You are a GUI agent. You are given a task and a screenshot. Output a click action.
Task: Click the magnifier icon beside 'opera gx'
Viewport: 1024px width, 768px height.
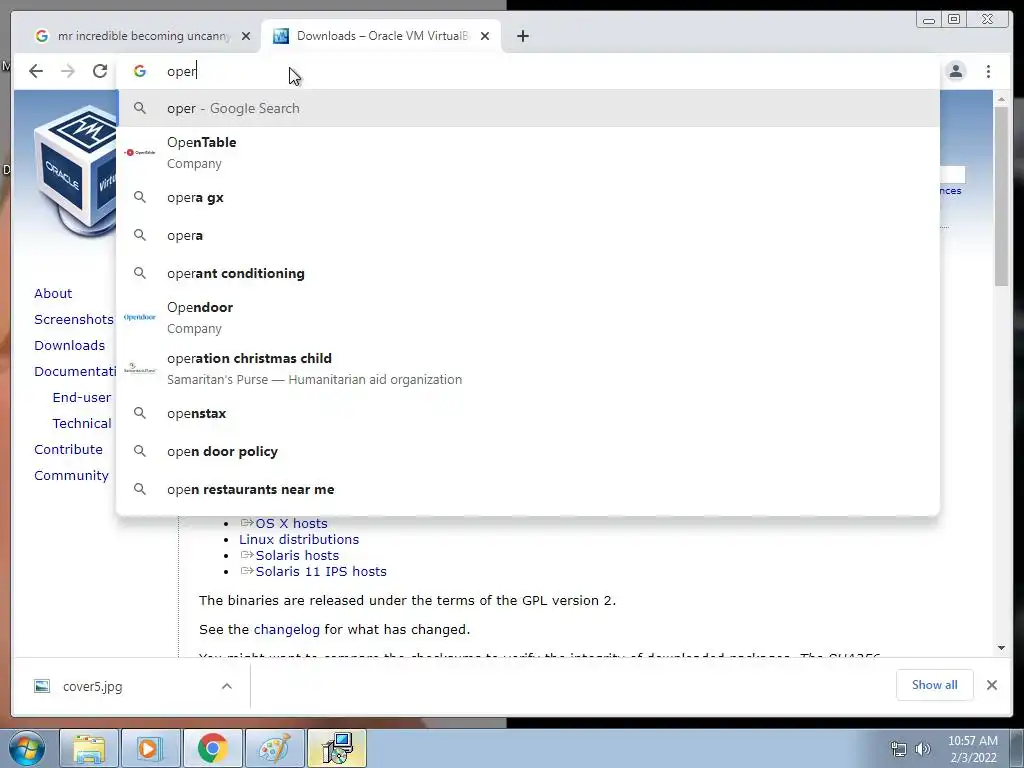click(140, 197)
